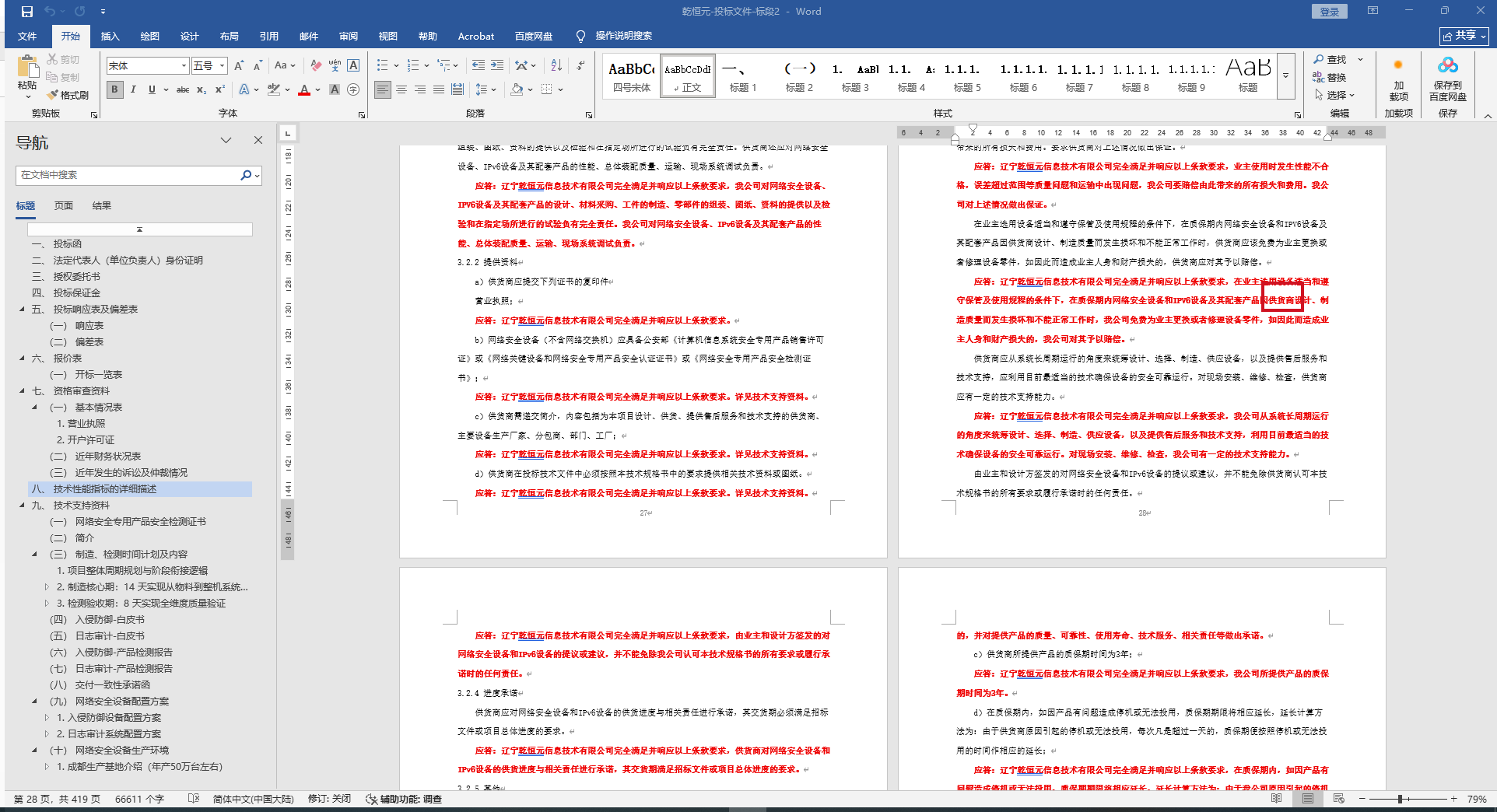Click the 共享 (Share) button

point(1464,37)
